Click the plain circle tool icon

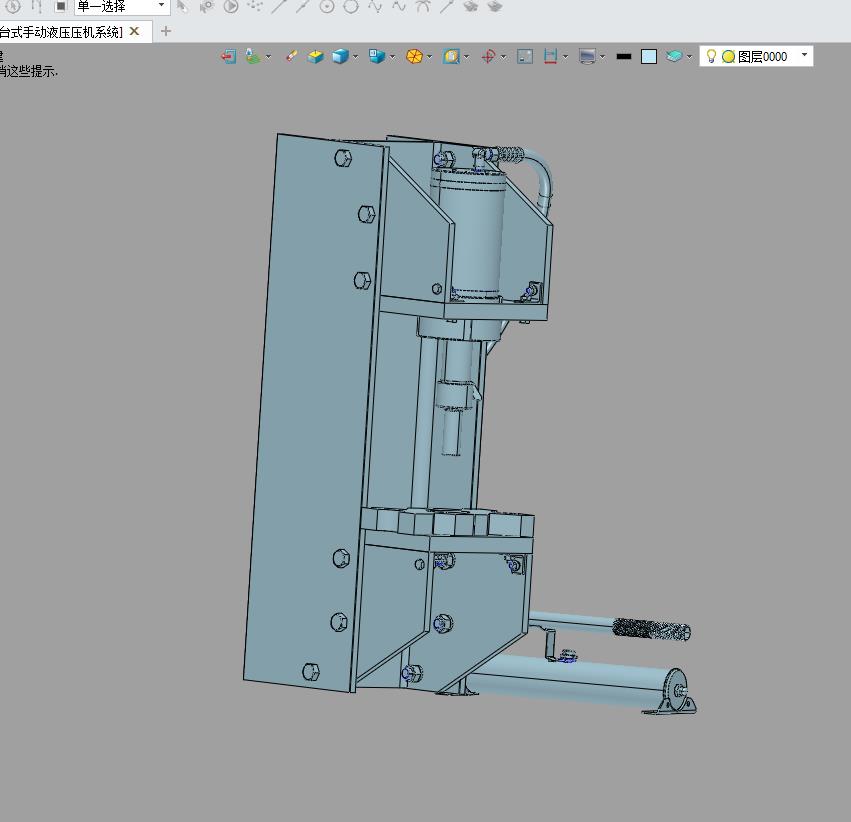click(351, 6)
